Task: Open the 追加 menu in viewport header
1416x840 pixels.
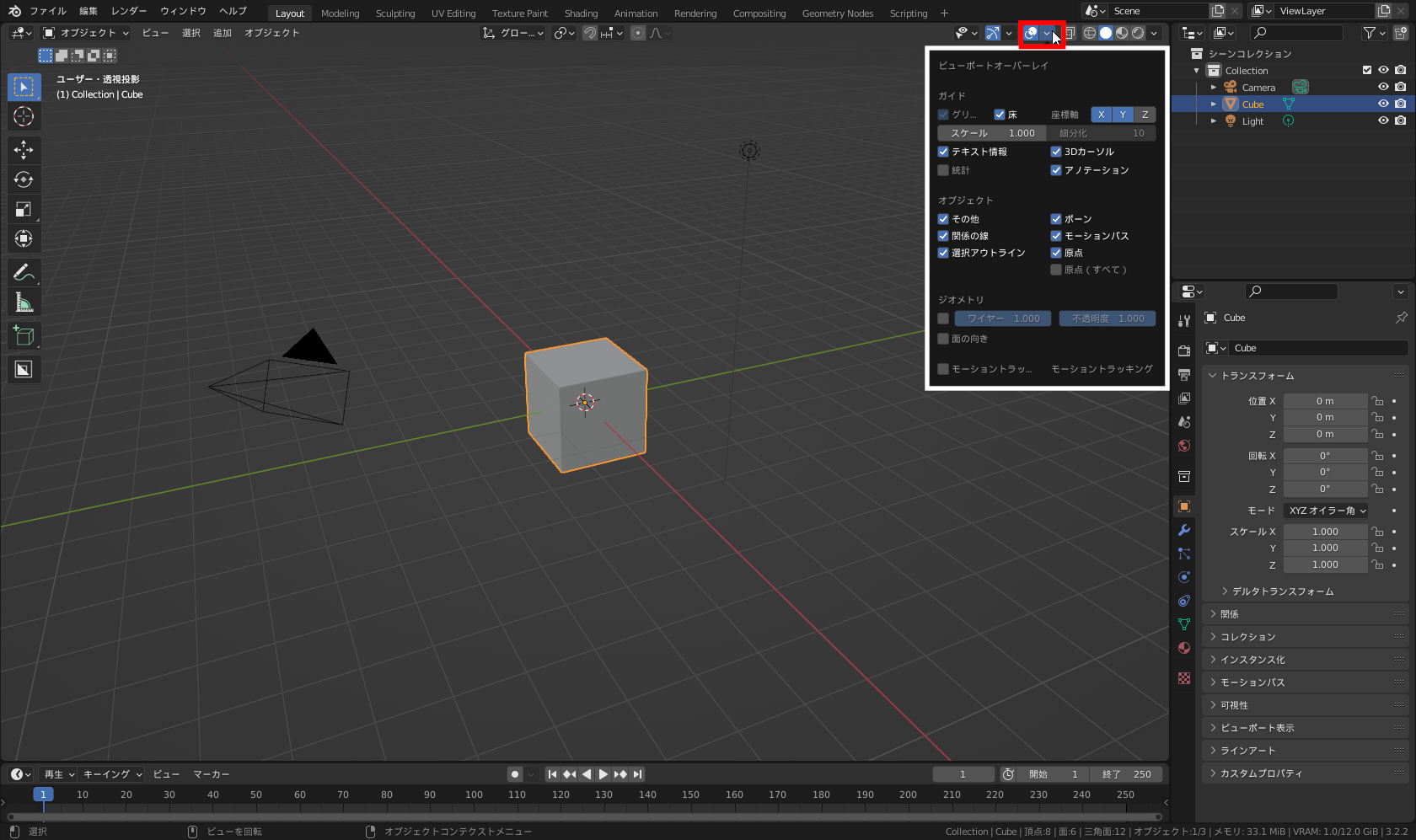Action: tap(223, 33)
